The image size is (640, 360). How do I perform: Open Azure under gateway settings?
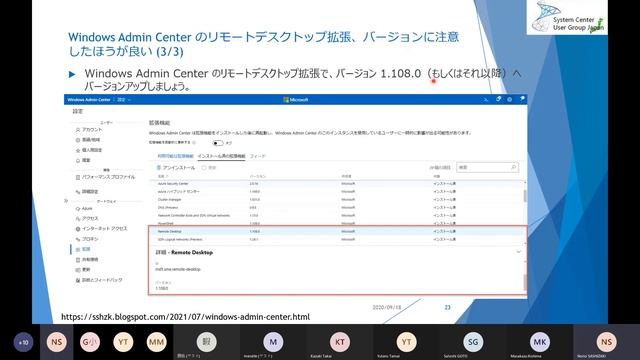tap(84, 208)
